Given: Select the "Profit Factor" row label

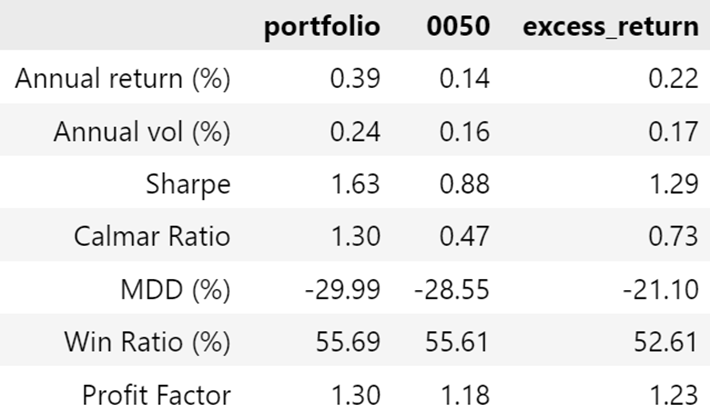Looking at the screenshot, I should [x=157, y=395].
